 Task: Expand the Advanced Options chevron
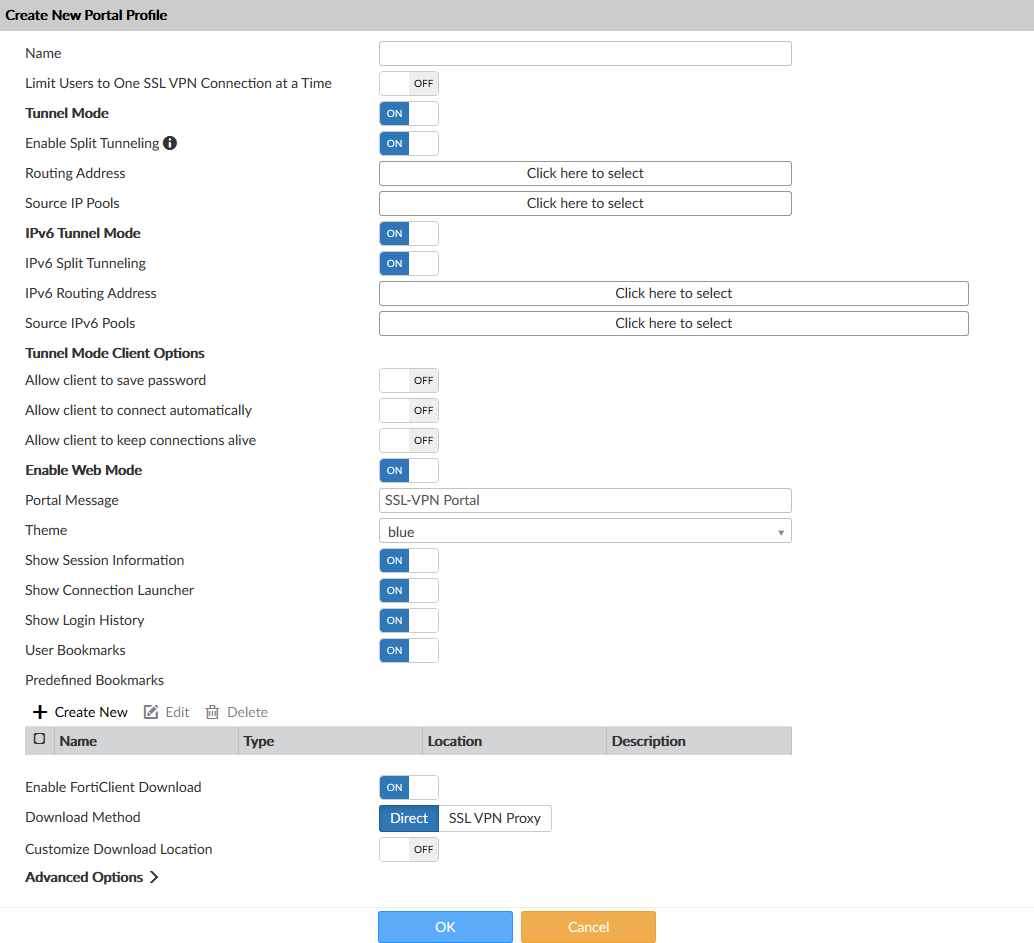click(155, 877)
